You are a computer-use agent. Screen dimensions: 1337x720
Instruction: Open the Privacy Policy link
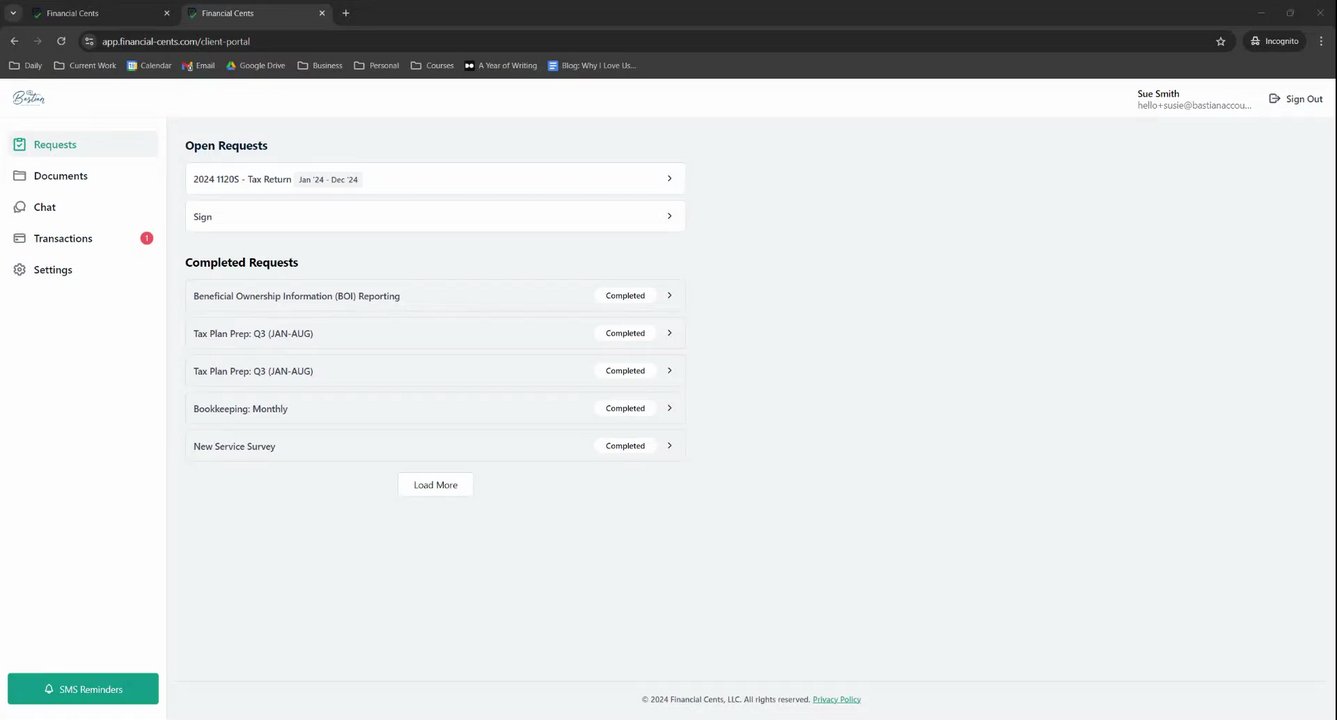[837, 700]
